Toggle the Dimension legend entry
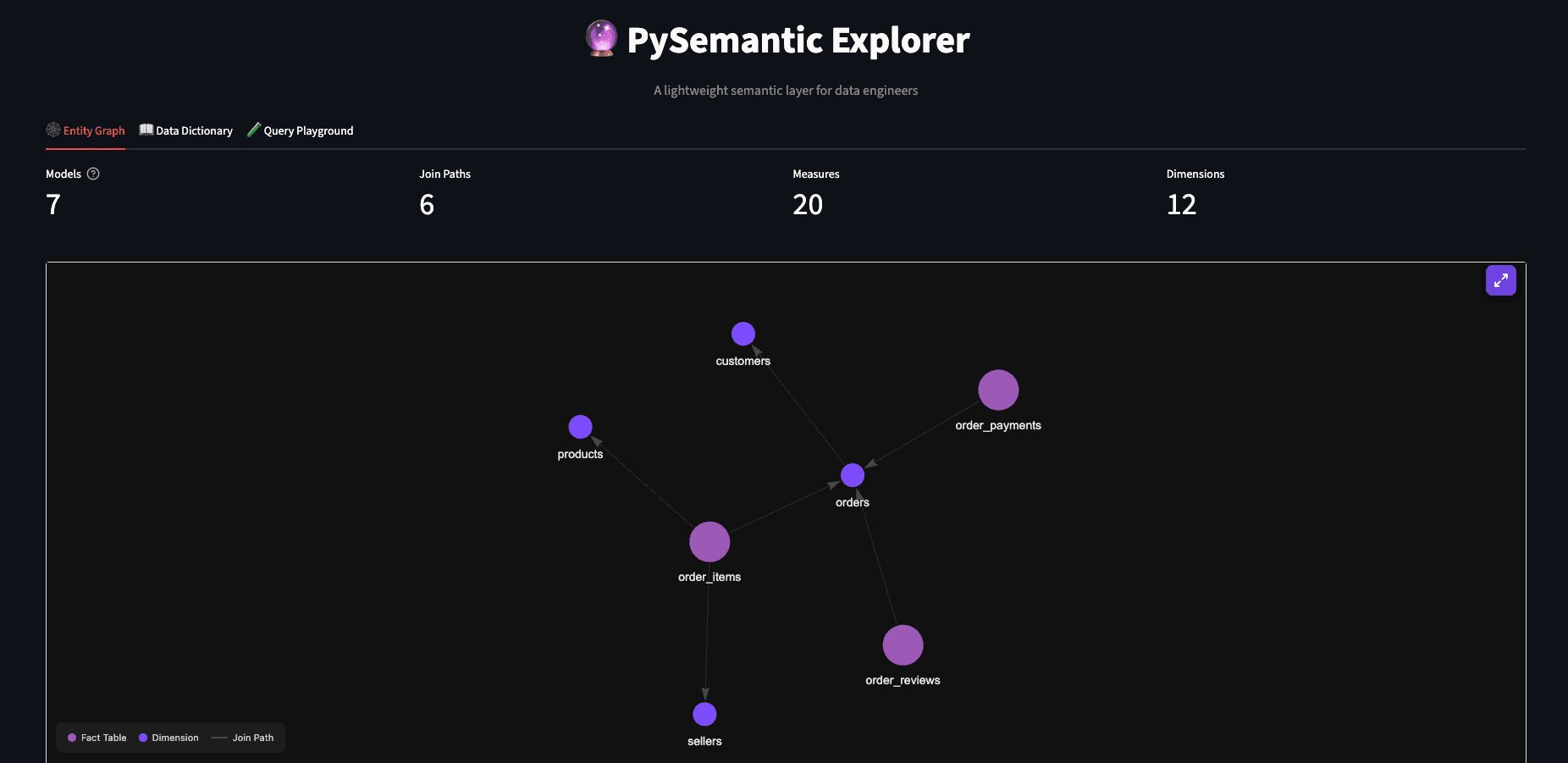Screen dimensions: 1568x763 coord(168,738)
